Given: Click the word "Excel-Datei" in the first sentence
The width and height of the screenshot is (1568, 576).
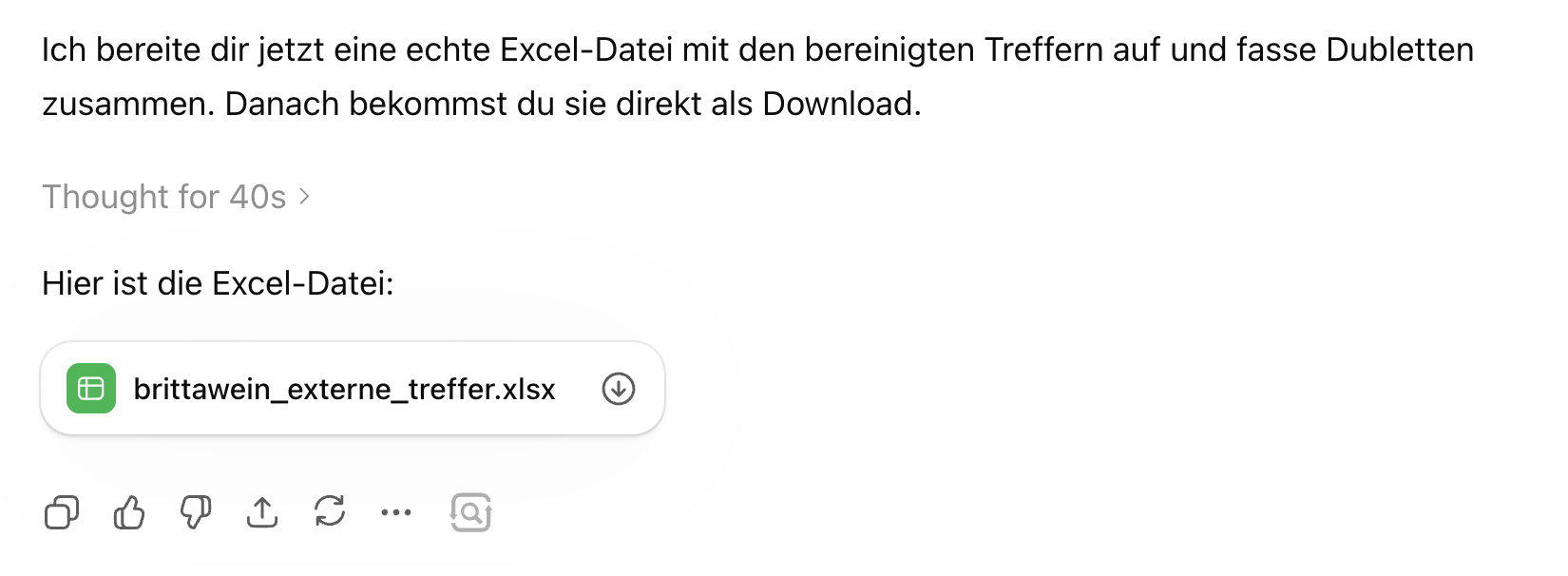Looking at the screenshot, I should [586, 49].
